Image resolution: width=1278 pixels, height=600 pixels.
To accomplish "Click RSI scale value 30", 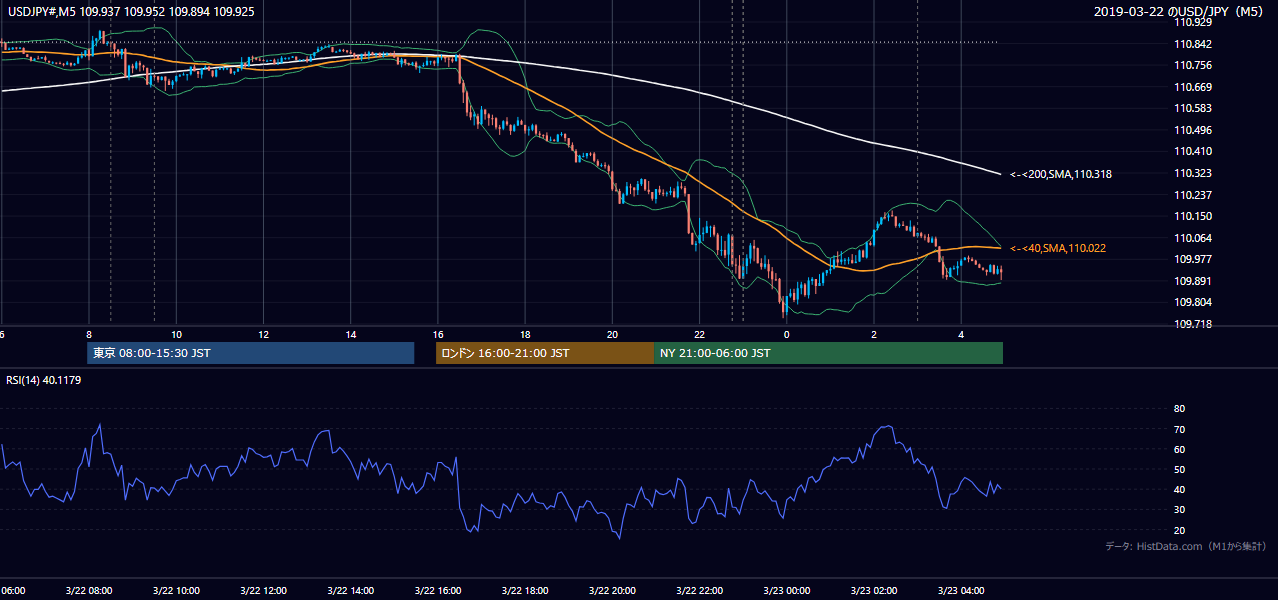I will click(1179, 510).
